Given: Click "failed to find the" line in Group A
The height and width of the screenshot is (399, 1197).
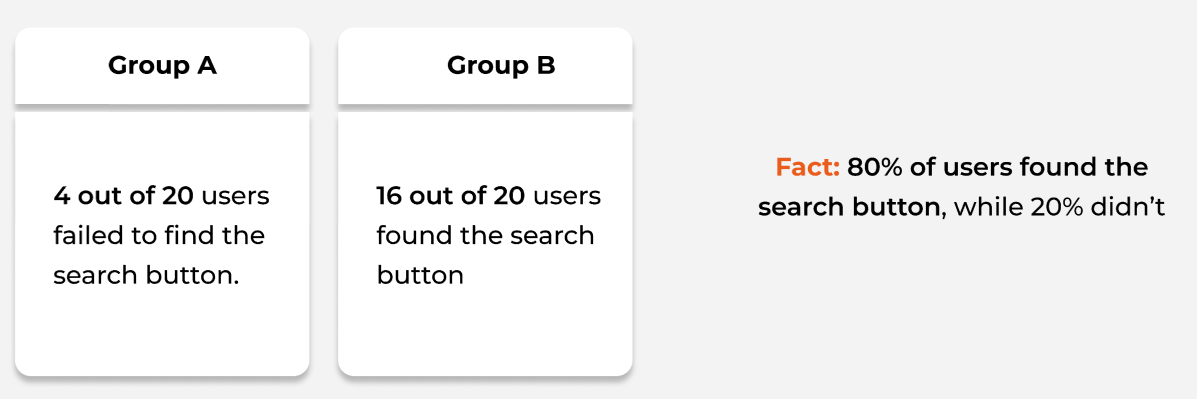Looking at the screenshot, I should (159, 235).
